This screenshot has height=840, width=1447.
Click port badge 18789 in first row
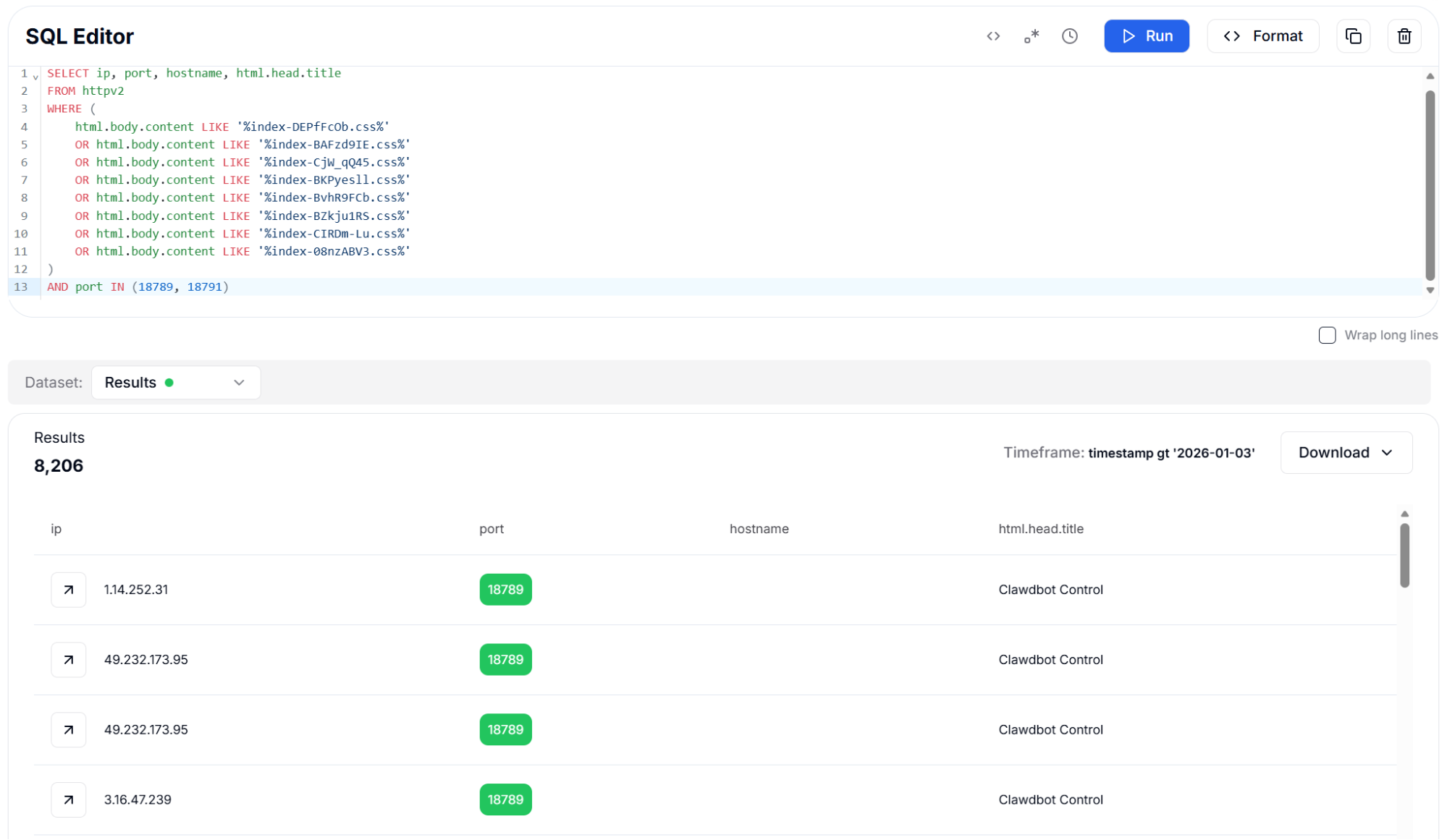tap(505, 590)
